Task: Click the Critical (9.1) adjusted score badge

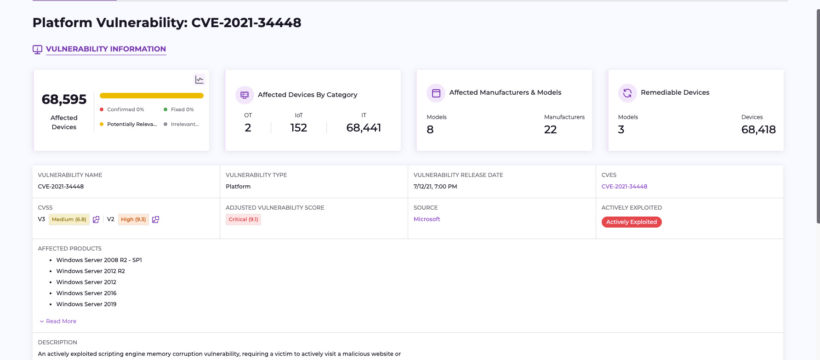Action: tap(243, 220)
